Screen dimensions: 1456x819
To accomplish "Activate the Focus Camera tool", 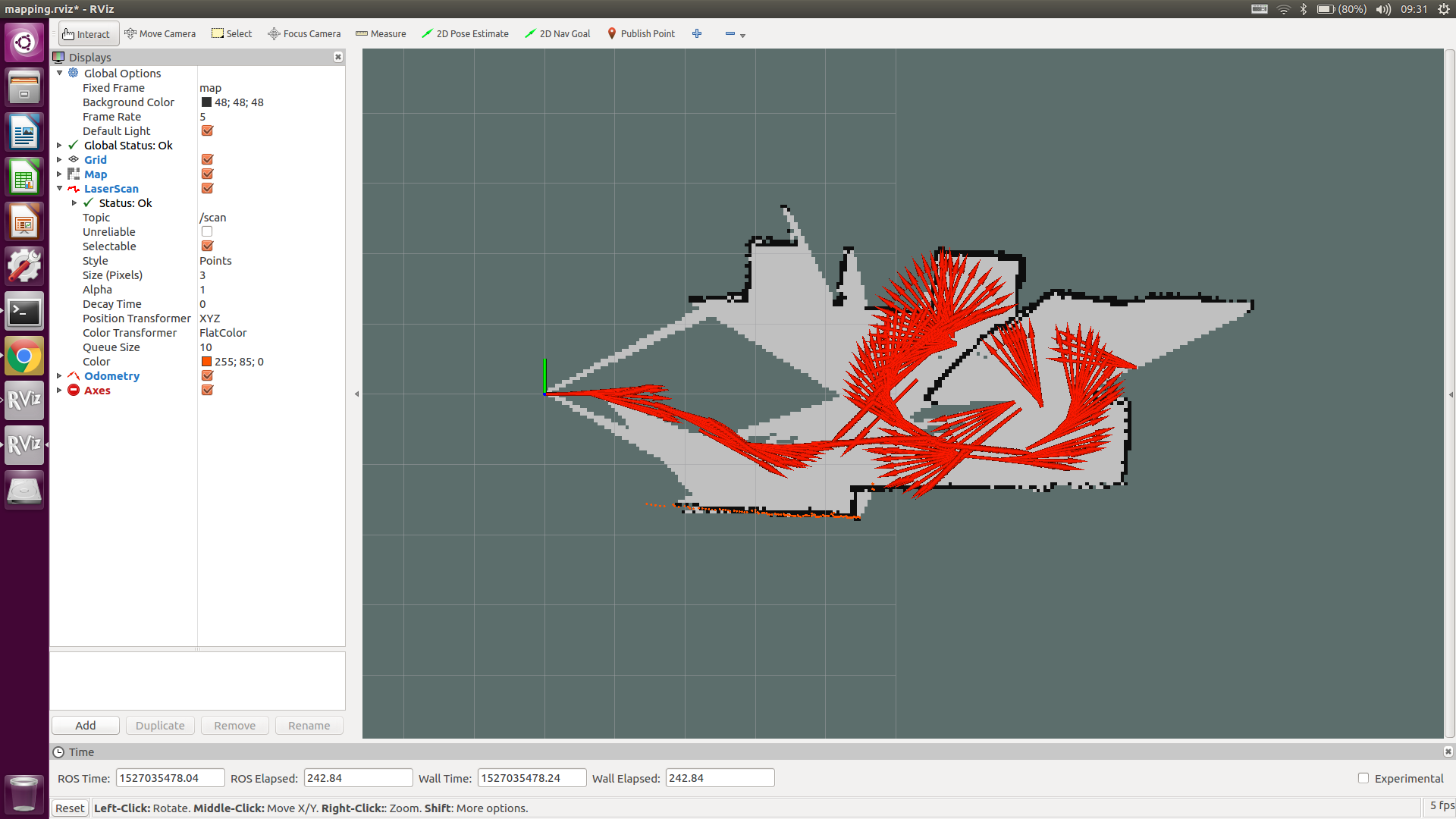I will (x=304, y=34).
